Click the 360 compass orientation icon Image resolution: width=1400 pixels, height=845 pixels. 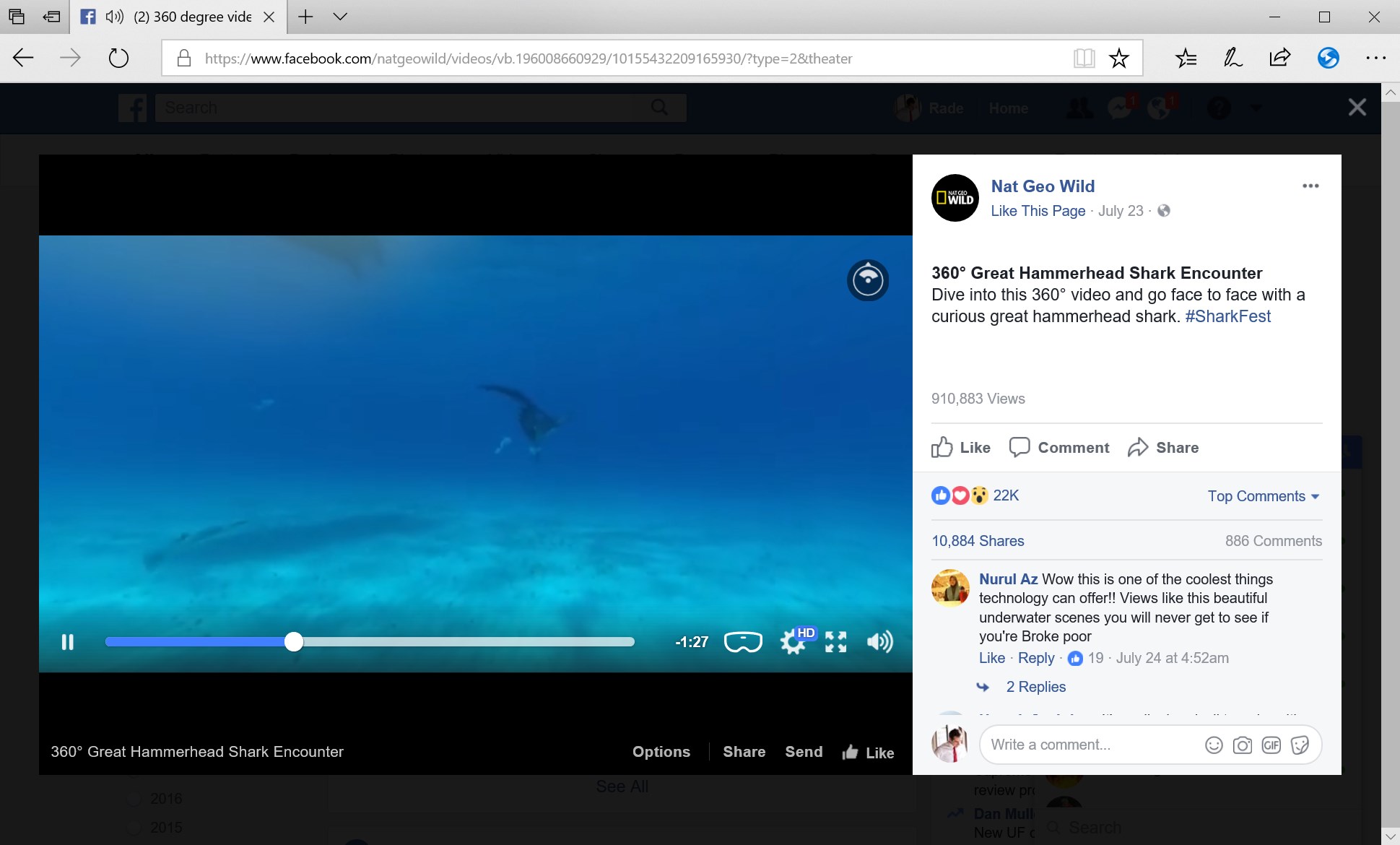click(868, 280)
